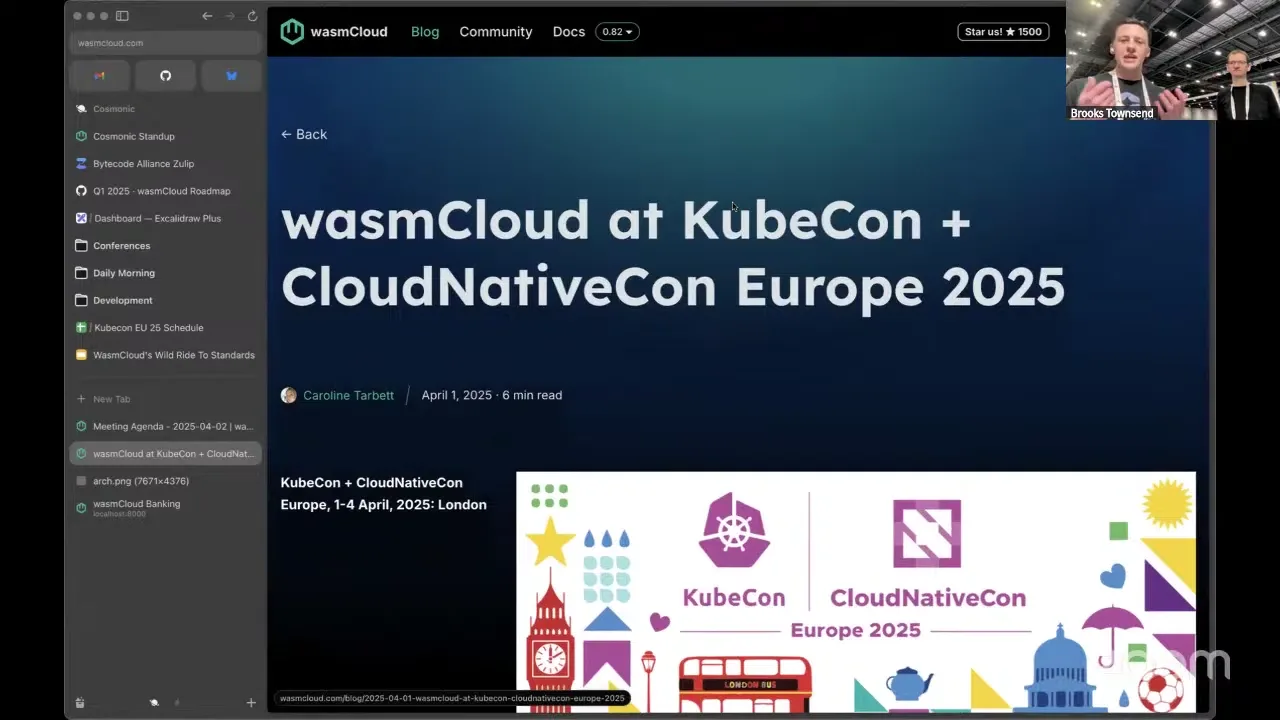
Task: Click the 1-4 April, 2025: London subheading
Action: (x=384, y=494)
